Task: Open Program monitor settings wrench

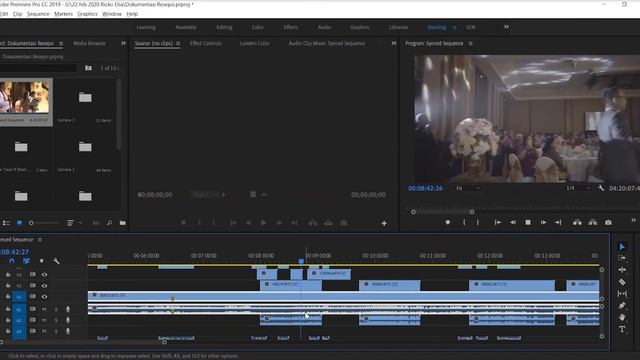Action: (601, 188)
